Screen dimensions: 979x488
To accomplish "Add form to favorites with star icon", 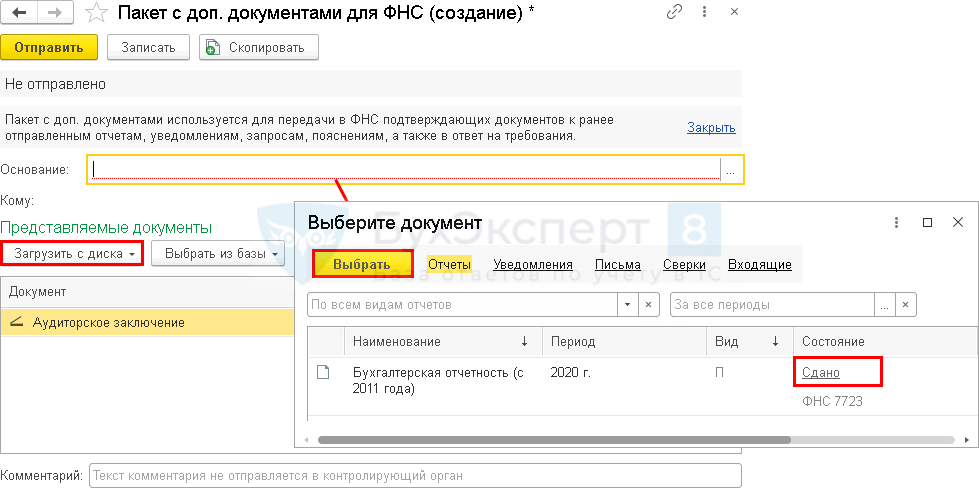I will (94, 13).
